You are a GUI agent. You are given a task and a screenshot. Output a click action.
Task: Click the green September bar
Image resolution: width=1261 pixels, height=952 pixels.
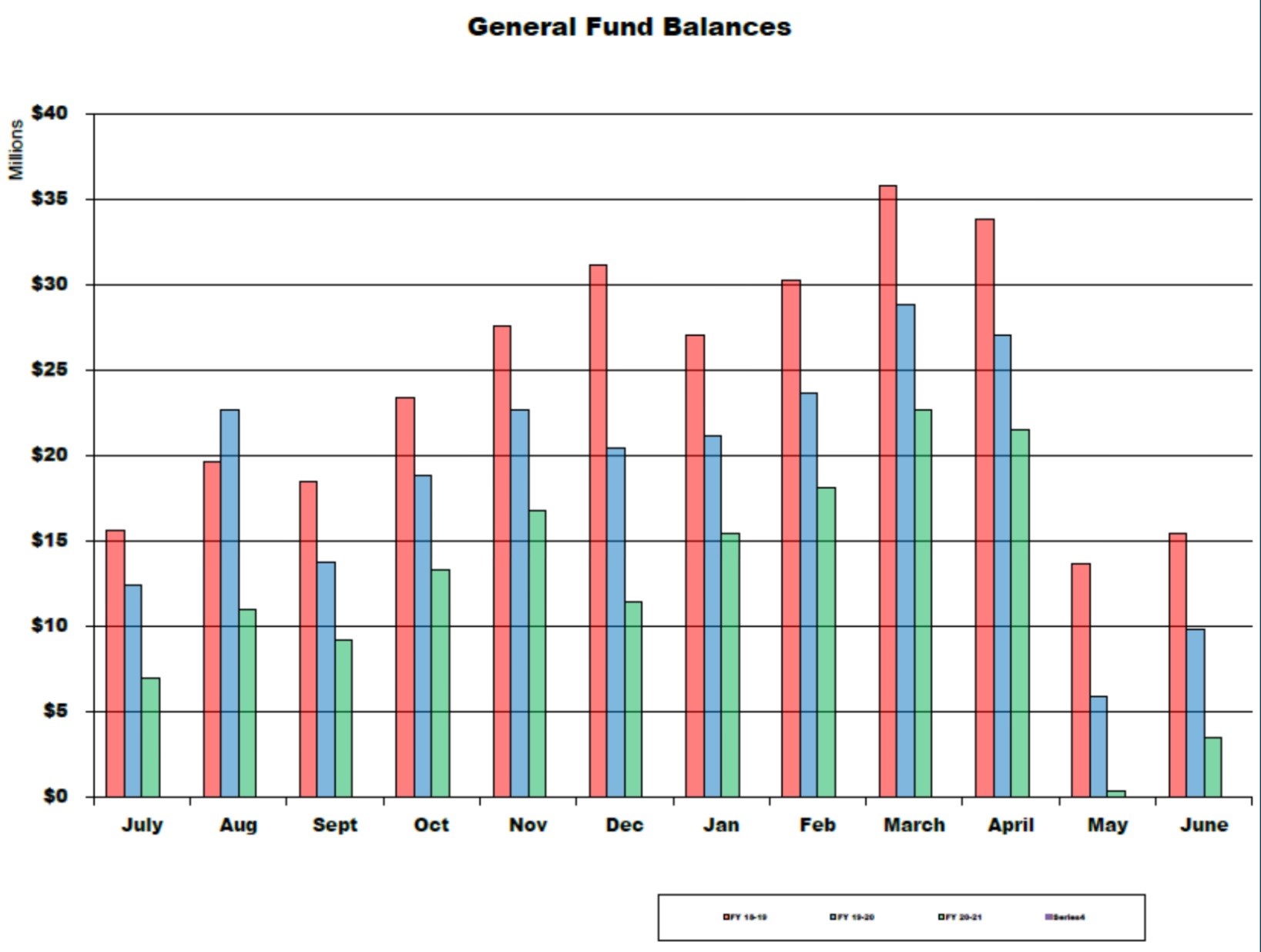tap(344, 718)
